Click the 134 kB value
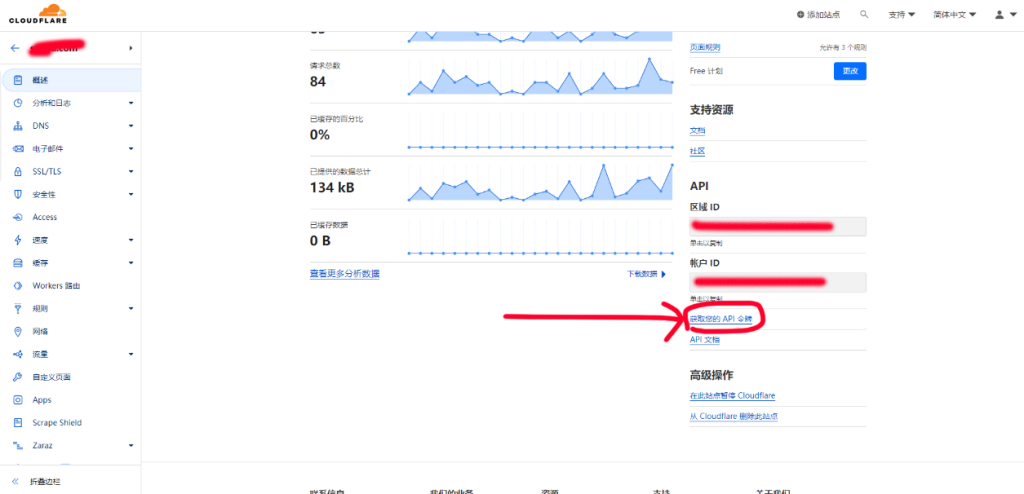The height and width of the screenshot is (494, 1024). [x=332, y=188]
